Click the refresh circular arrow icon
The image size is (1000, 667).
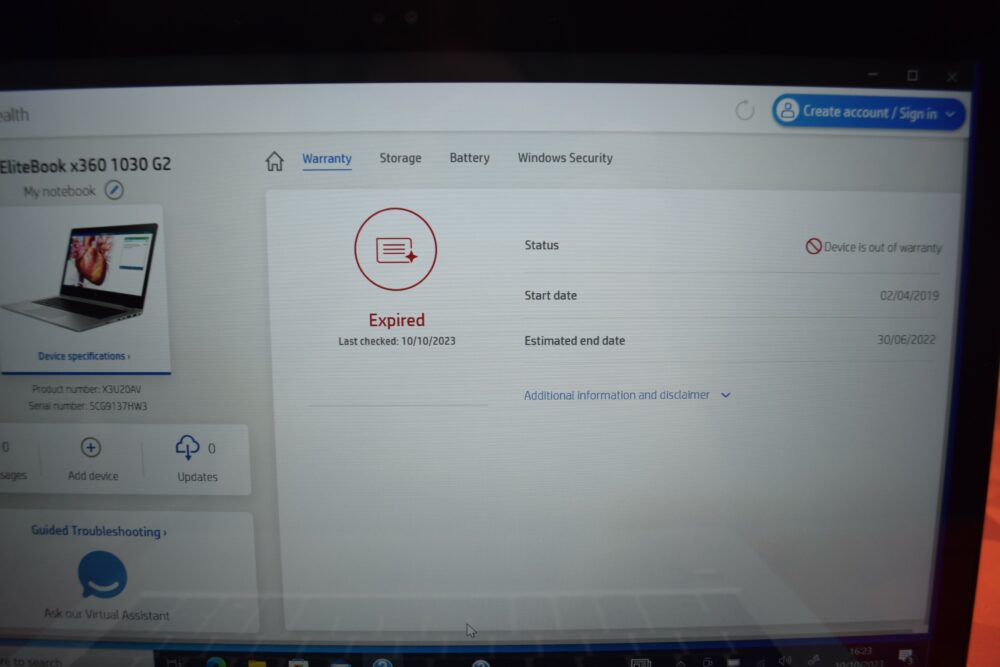click(x=744, y=110)
